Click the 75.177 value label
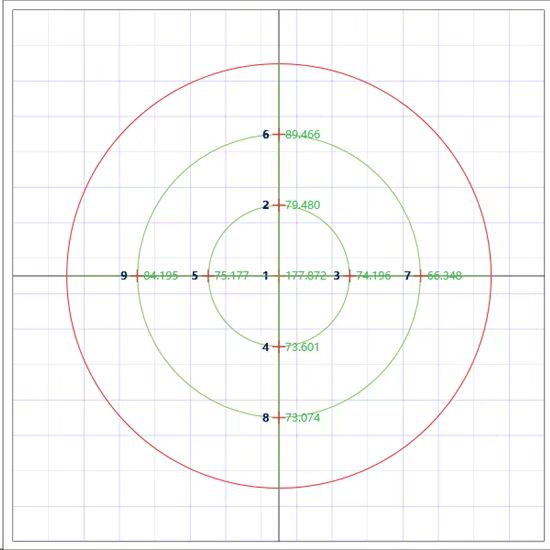550x550 pixels. tap(232, 276)
